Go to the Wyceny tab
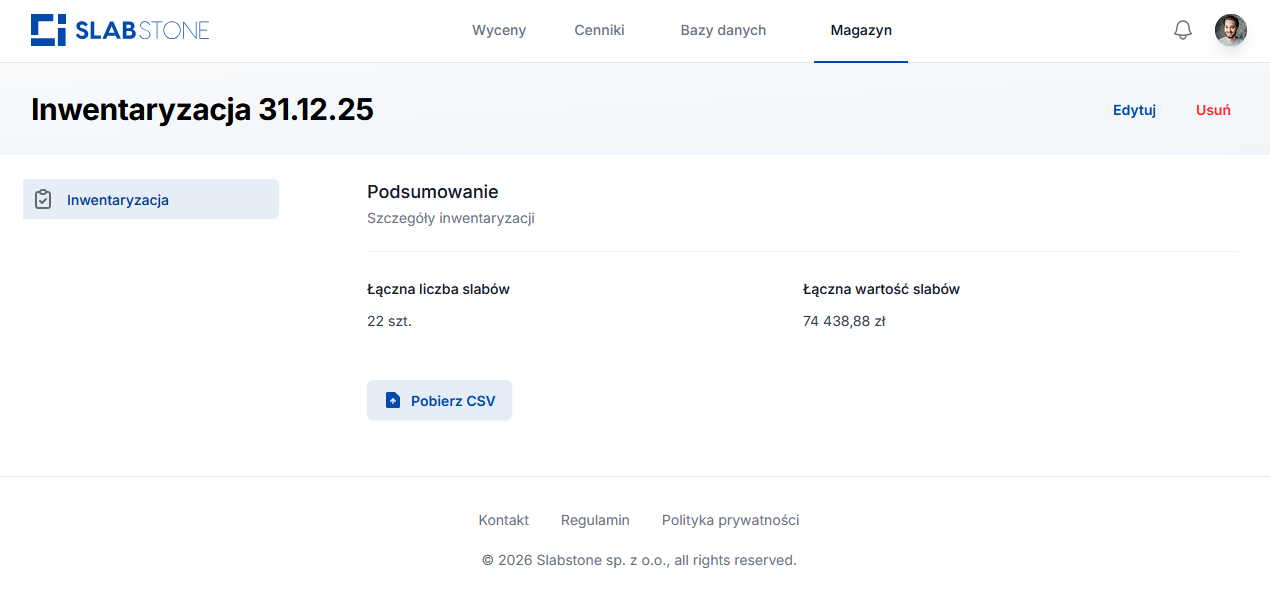Viewport: 1270px width, 590px height. 498,30
